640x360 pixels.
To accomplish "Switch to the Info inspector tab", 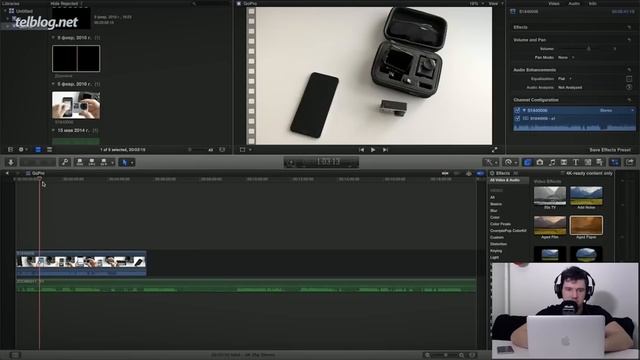I will 592,3.
